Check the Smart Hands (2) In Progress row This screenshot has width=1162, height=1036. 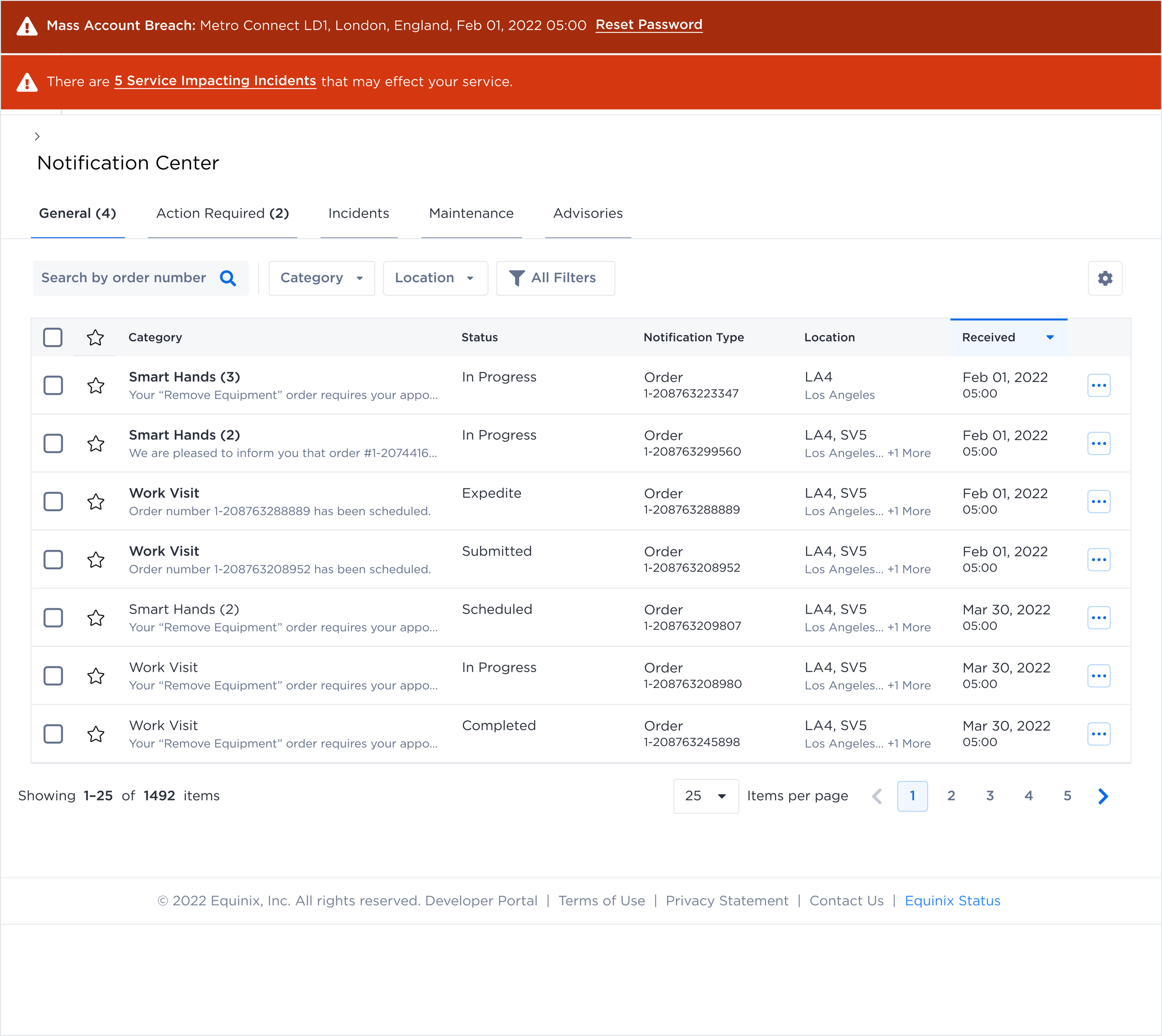(53, 443)
